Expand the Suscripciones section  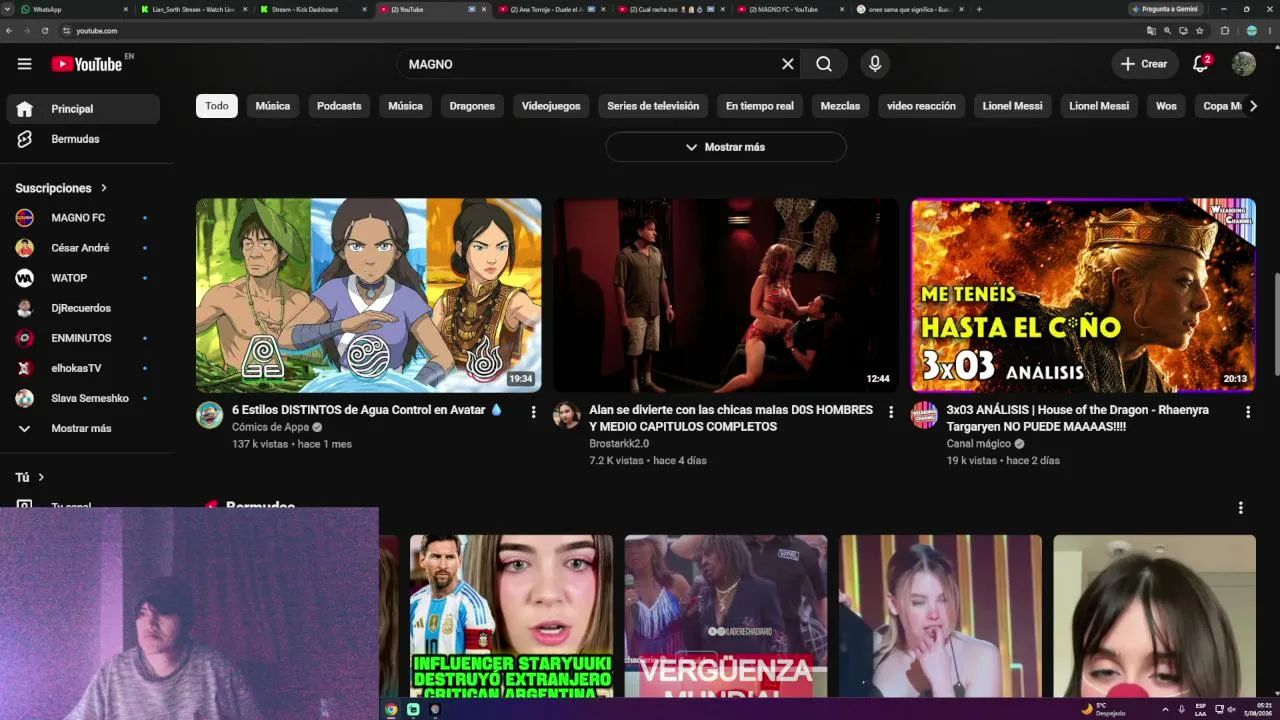point(61,188)
